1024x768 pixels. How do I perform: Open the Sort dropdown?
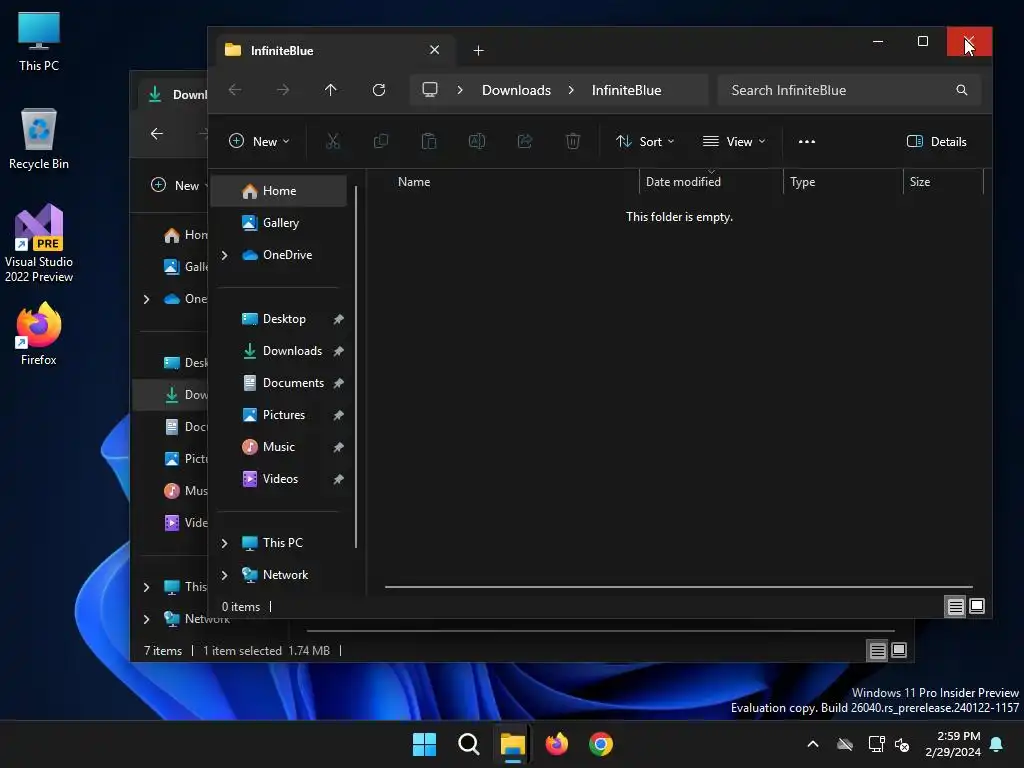[645, 141]
